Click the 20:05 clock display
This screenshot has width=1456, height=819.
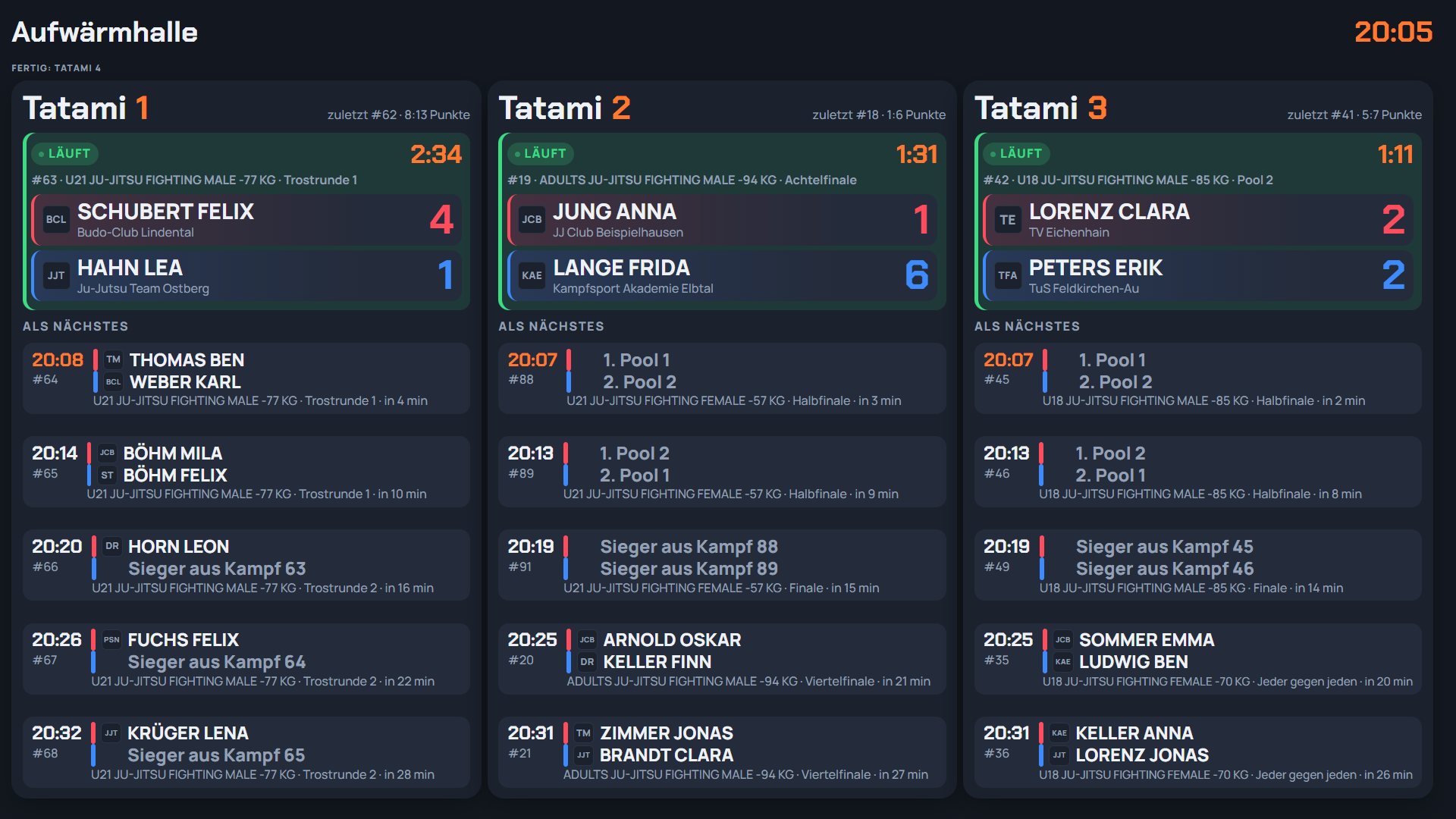[x=1393, y=32]
